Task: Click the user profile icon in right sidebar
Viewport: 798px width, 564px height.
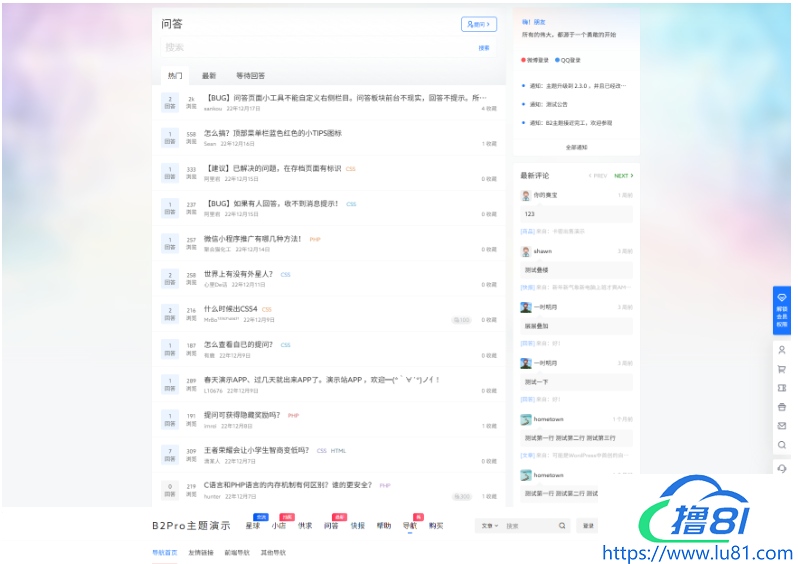Action: pos(782,350)
